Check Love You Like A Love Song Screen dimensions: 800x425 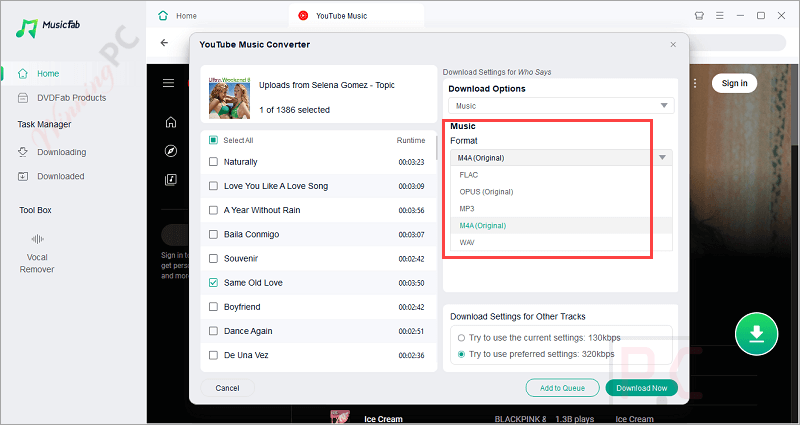click(213, 186)
